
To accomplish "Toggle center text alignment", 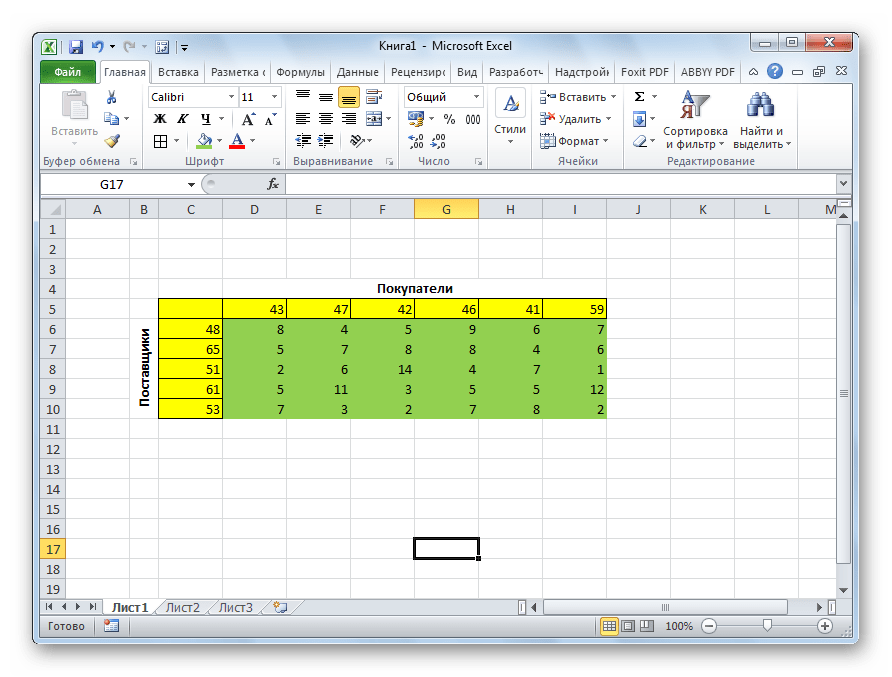I will click(326, 119).
